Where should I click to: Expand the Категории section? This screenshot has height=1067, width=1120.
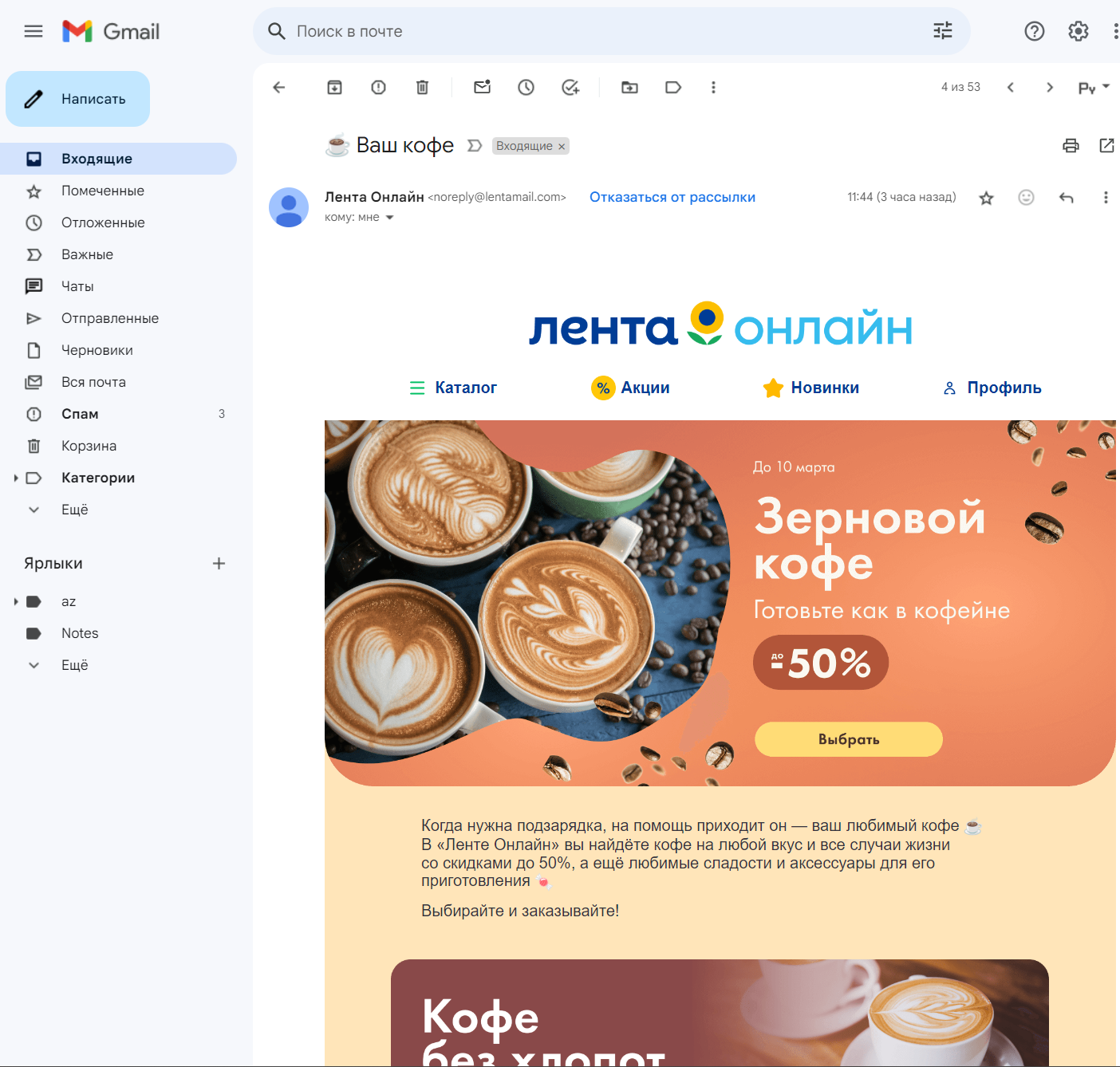[x=16, y=478]
